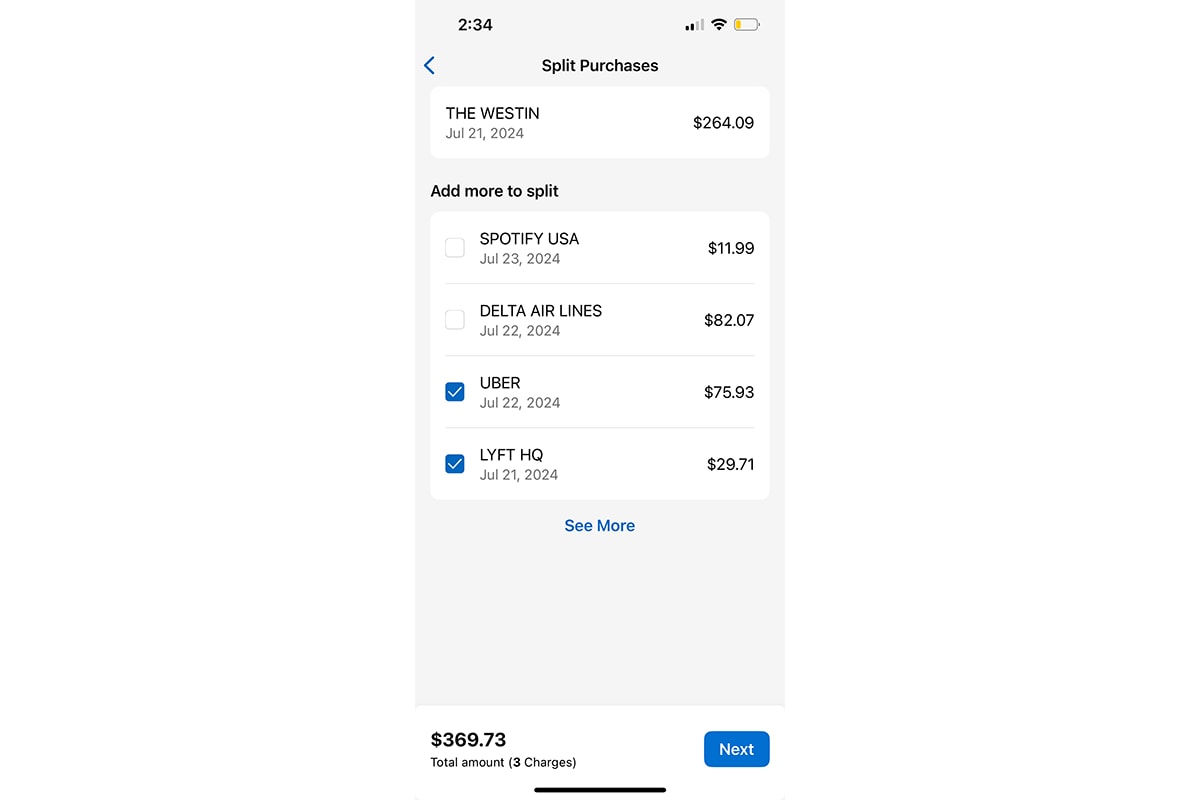1200x800 pixels.
Task: Tap the clock showing 2:34
Action: [x=475, y=24]
